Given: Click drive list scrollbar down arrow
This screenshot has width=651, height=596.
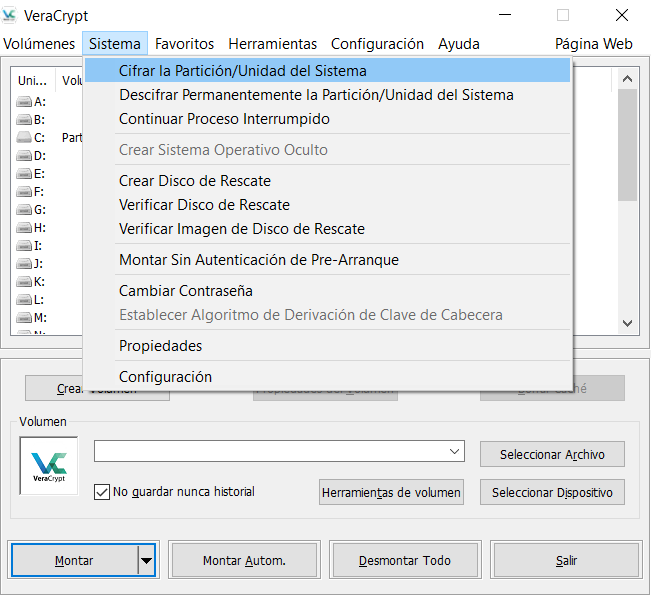Looking at the screenshot, I should tap(627, 323).
